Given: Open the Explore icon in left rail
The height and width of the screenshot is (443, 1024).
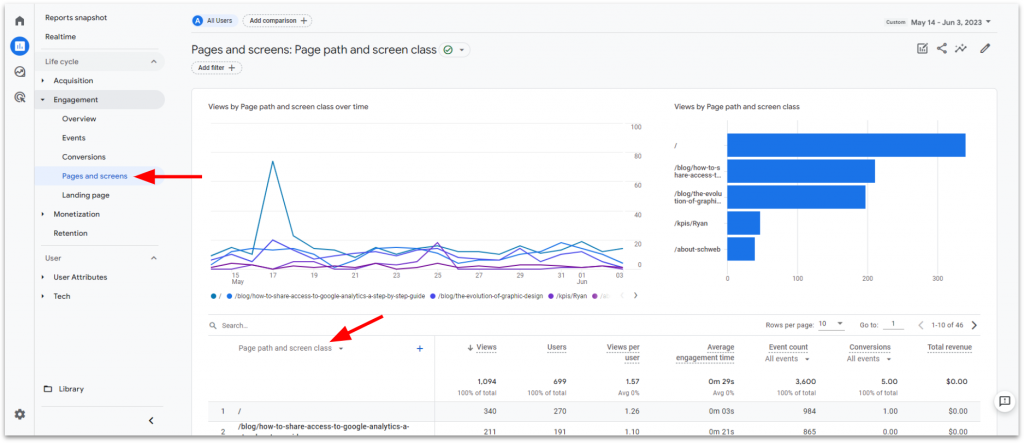Looking at the screenshot, I should 19,72.
